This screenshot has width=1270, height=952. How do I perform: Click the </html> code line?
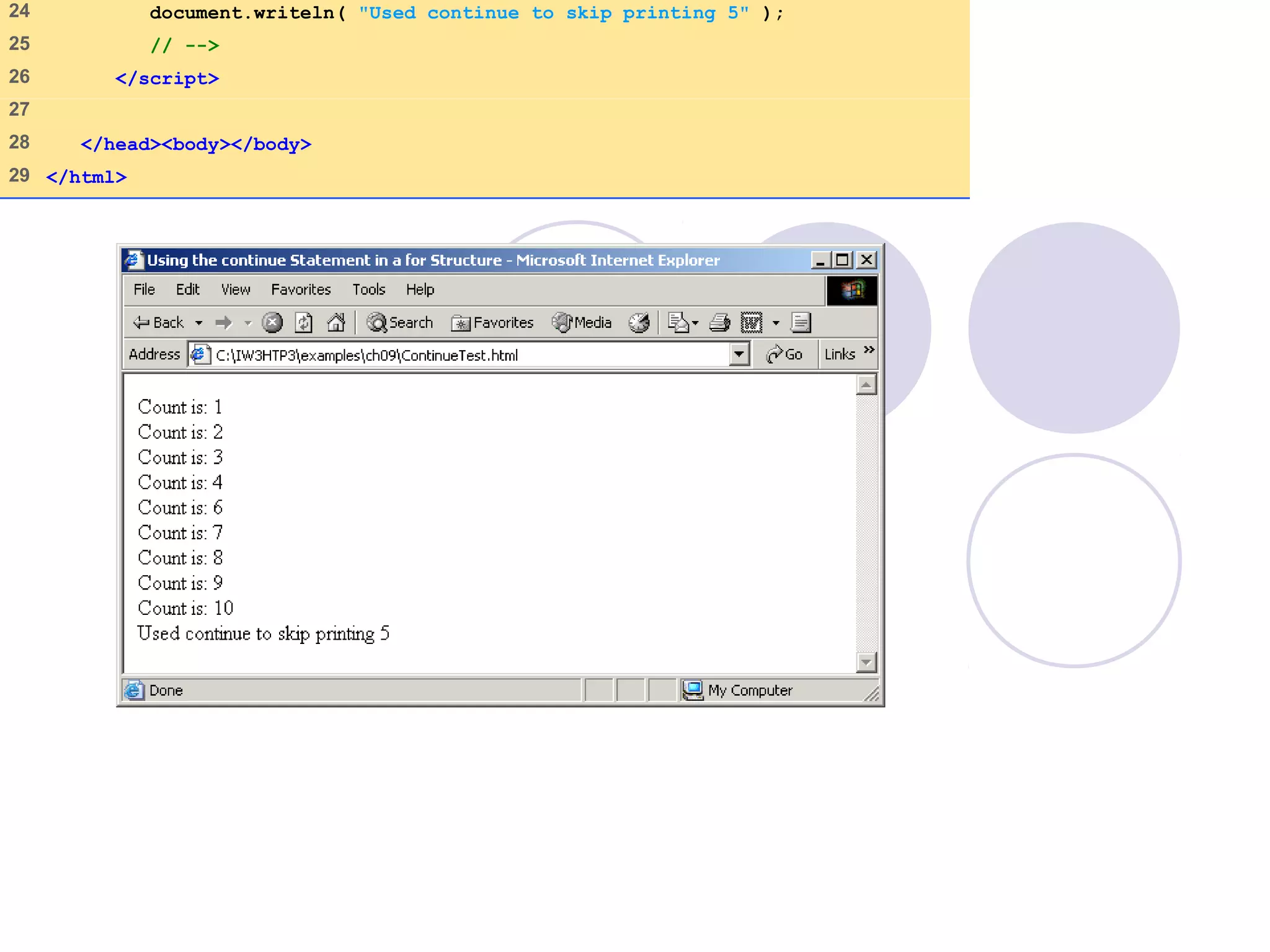click(86, 177)
